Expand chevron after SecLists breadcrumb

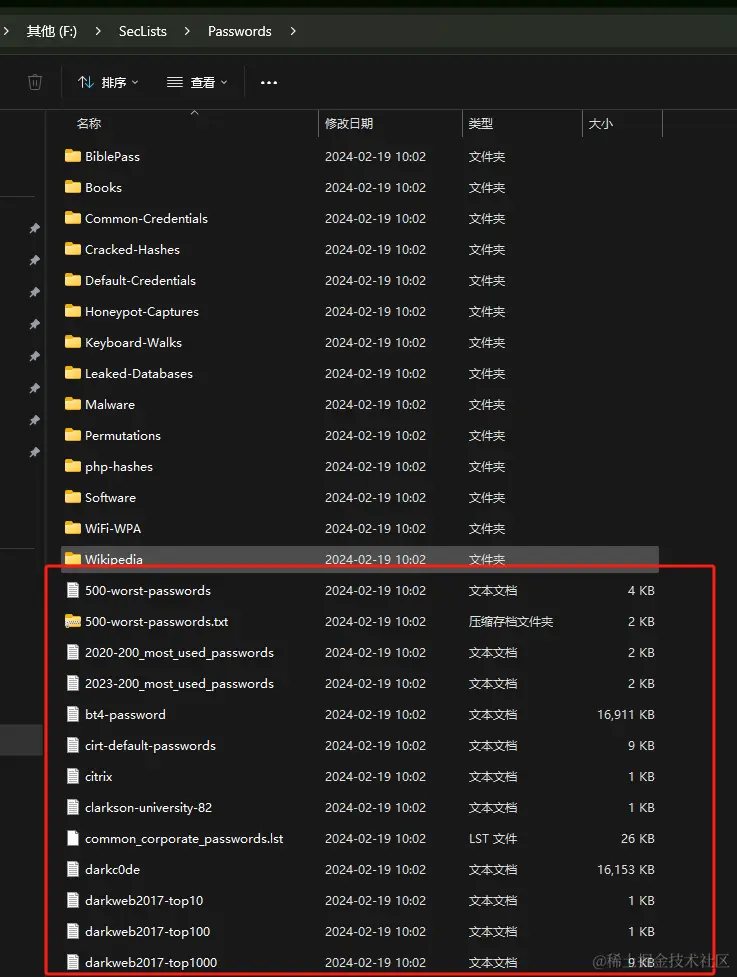187,31
